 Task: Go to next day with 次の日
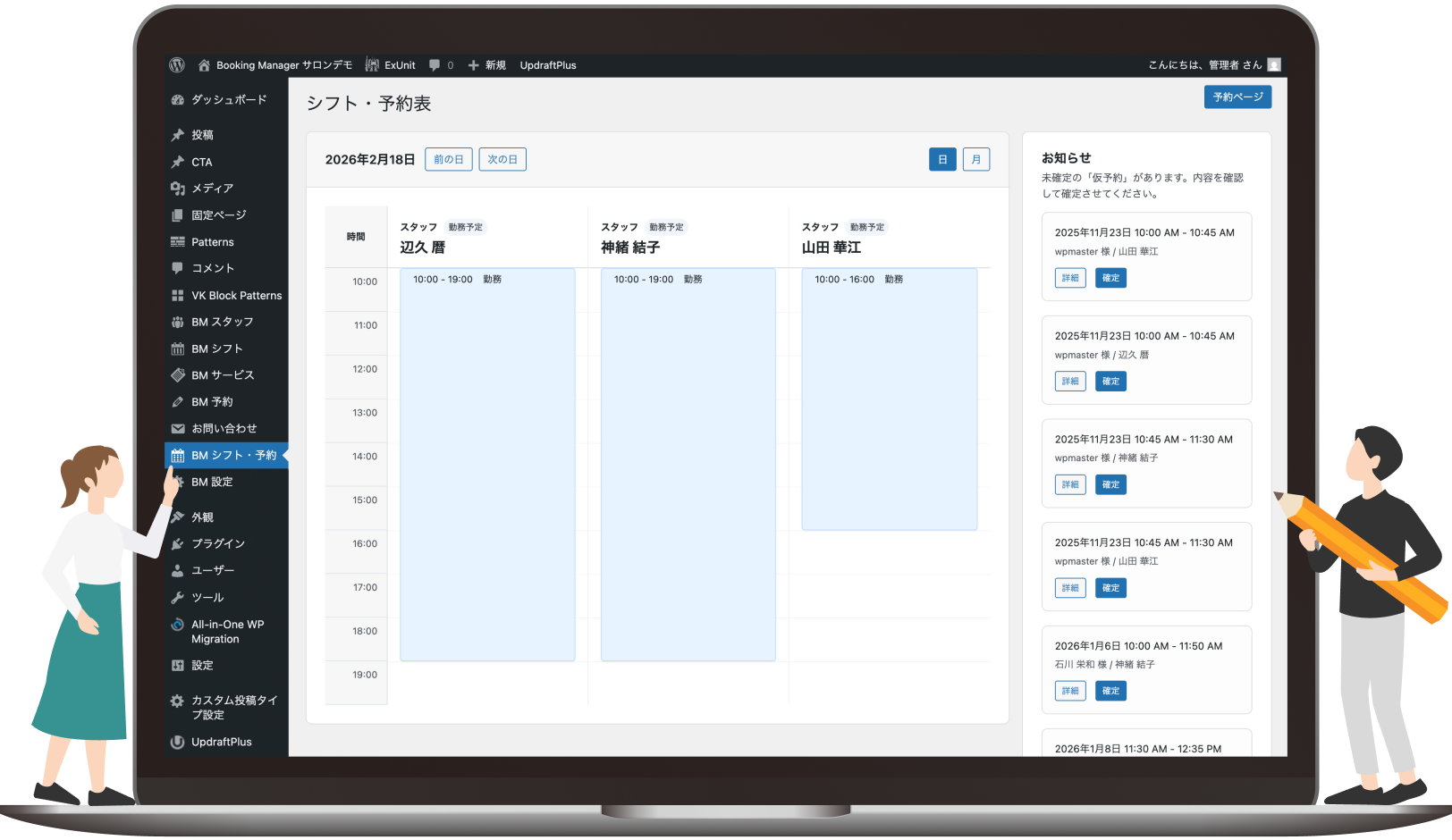click(x=502, y=159)
